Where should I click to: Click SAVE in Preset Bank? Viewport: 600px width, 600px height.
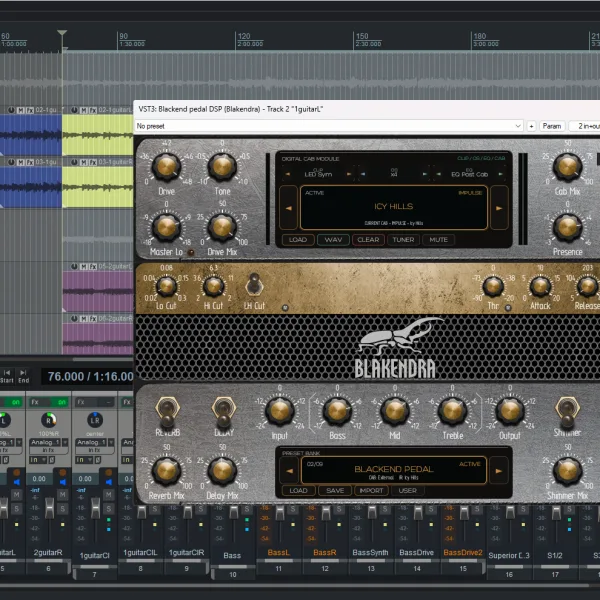click(335, 490)
